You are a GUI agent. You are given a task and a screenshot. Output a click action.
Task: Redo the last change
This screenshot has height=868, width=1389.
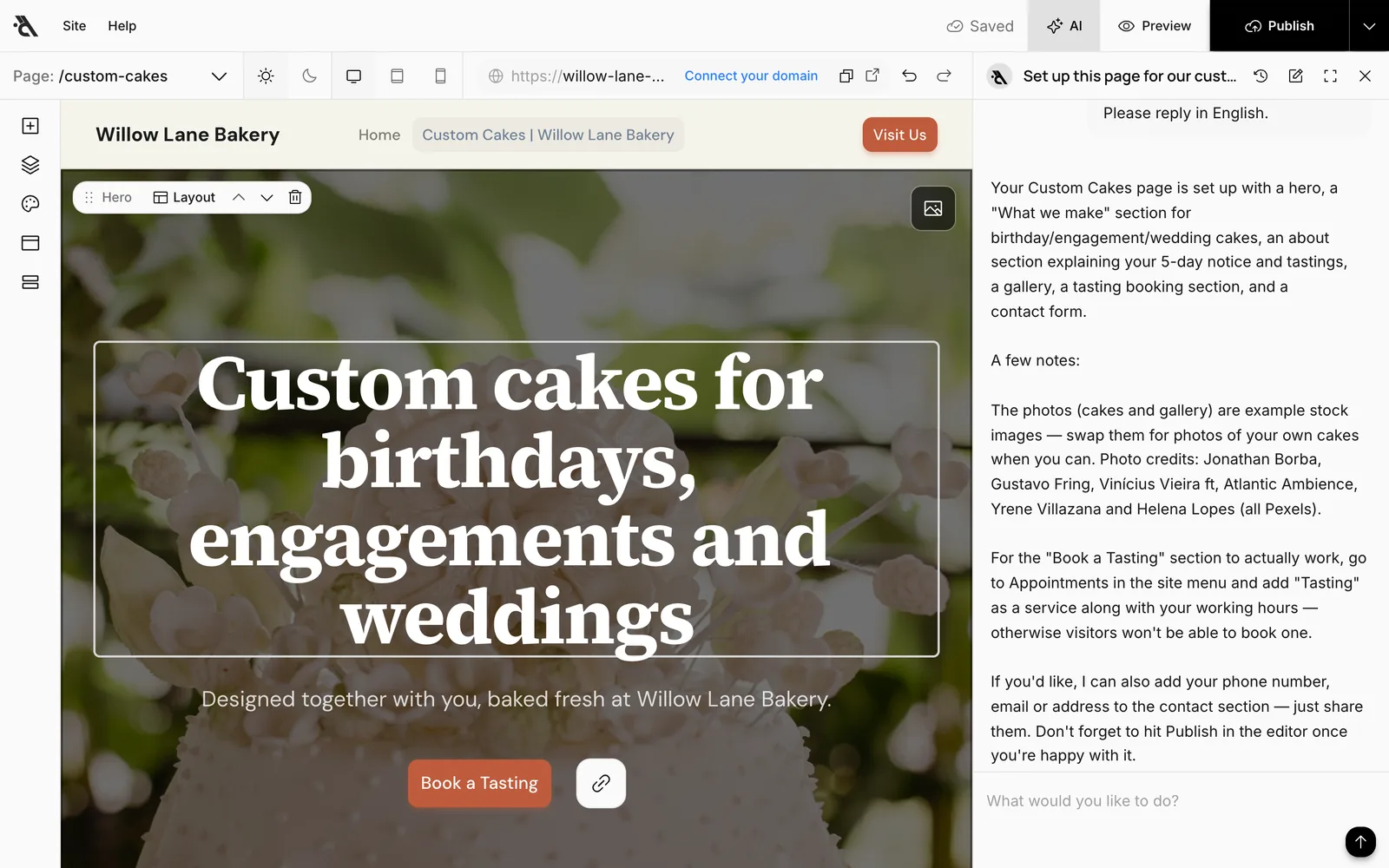pos(944,76)
